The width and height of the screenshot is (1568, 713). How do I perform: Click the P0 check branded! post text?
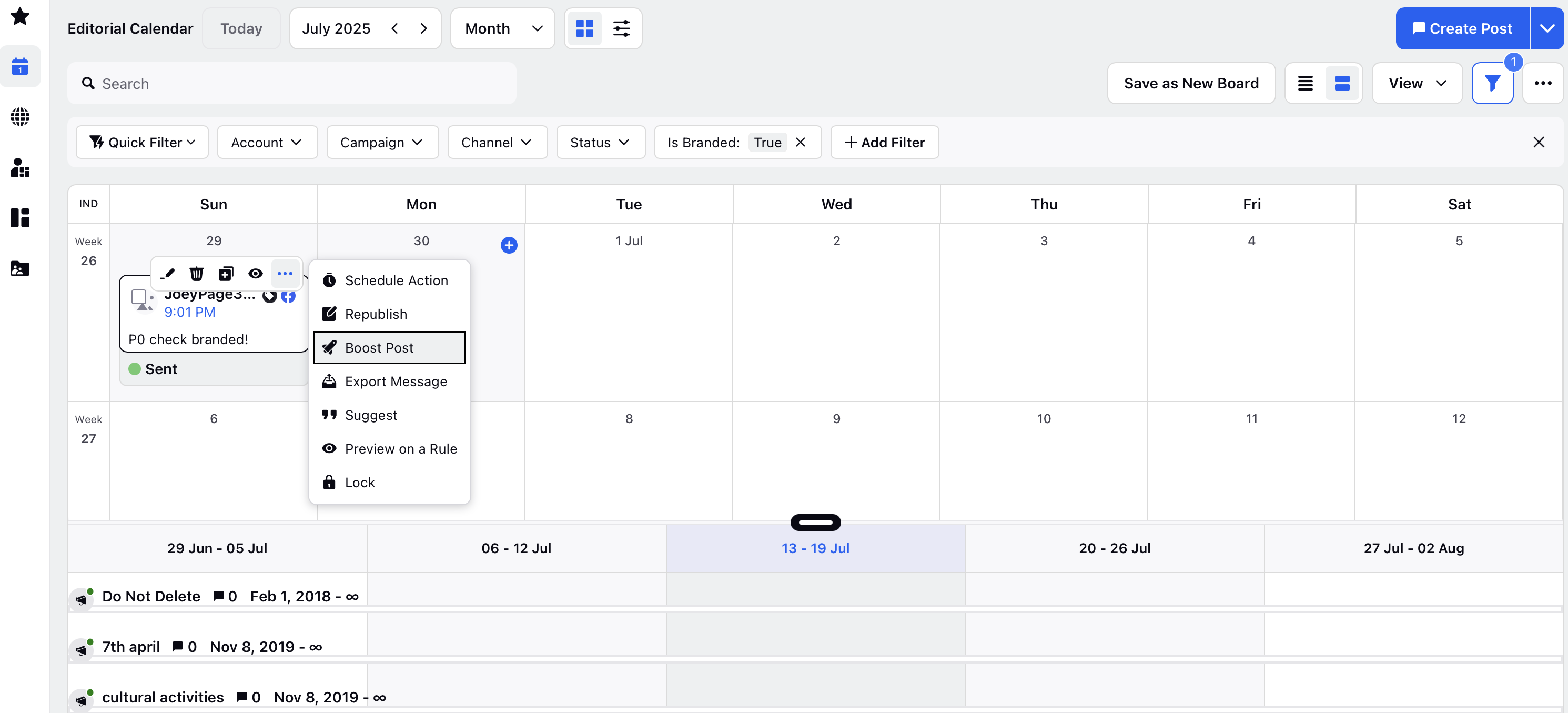click(x=188, y=340)
